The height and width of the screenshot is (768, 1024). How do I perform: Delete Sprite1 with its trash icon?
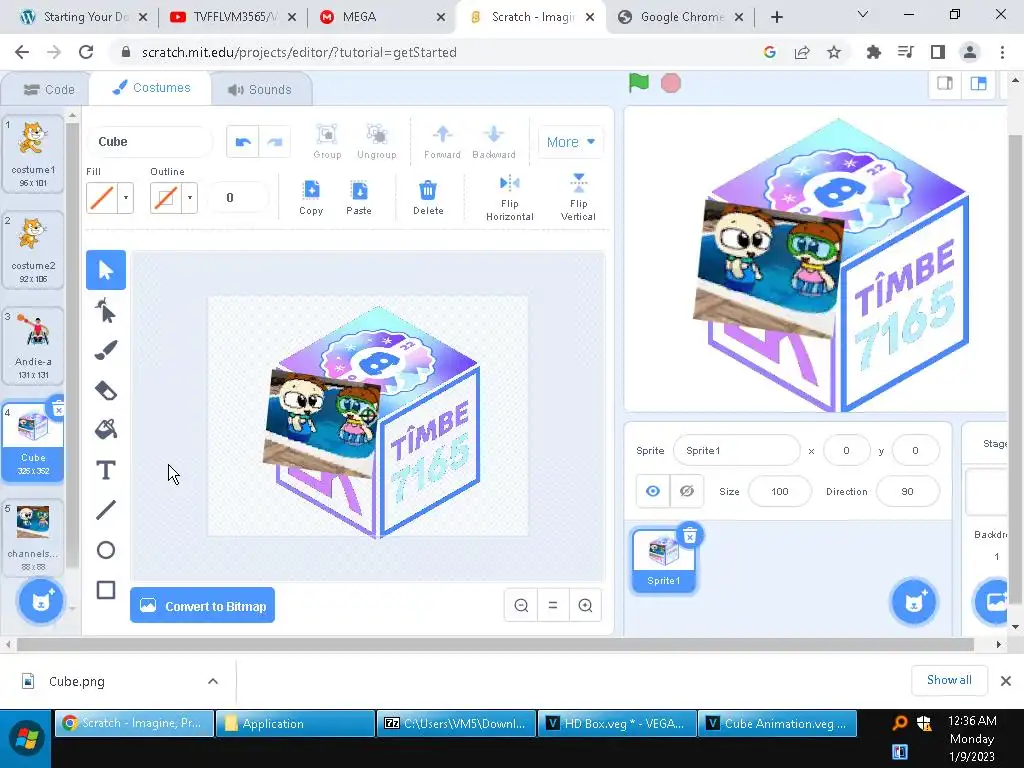[x=690, y=536]
